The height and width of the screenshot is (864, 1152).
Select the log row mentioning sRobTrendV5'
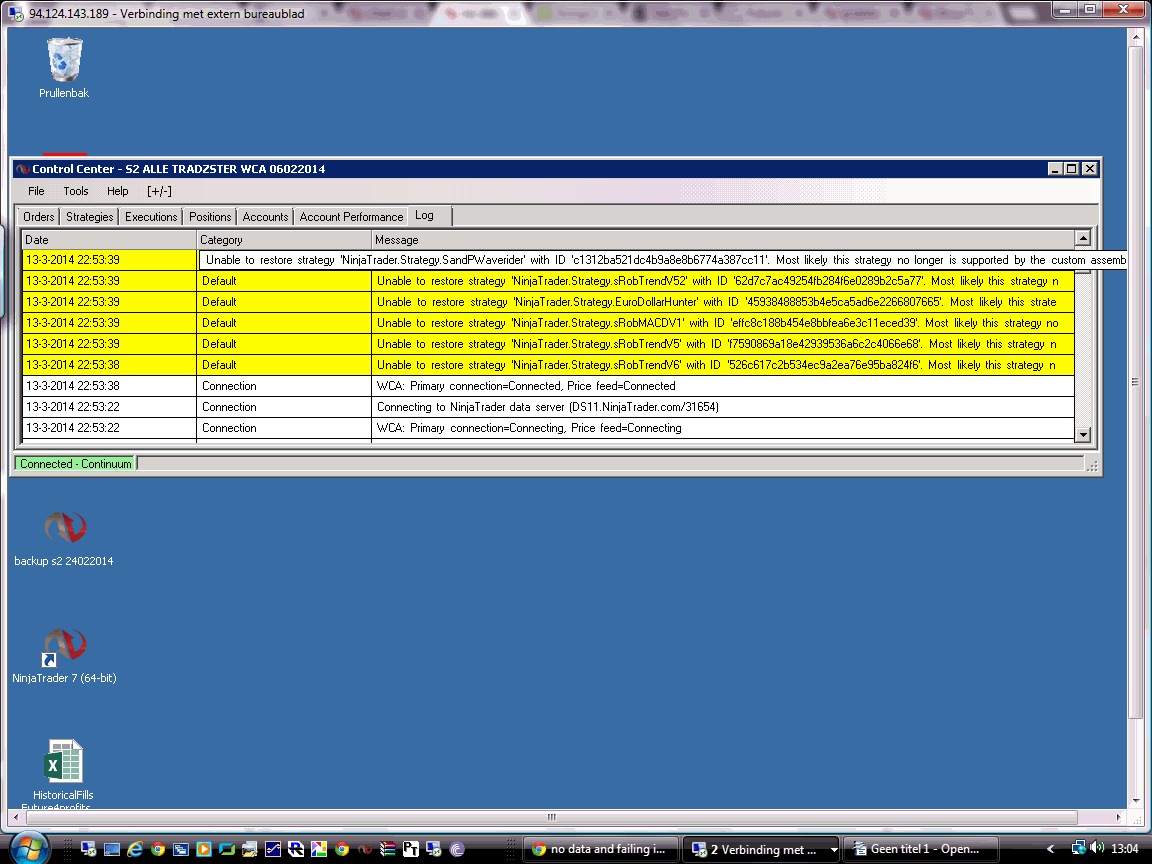[548, 344]
